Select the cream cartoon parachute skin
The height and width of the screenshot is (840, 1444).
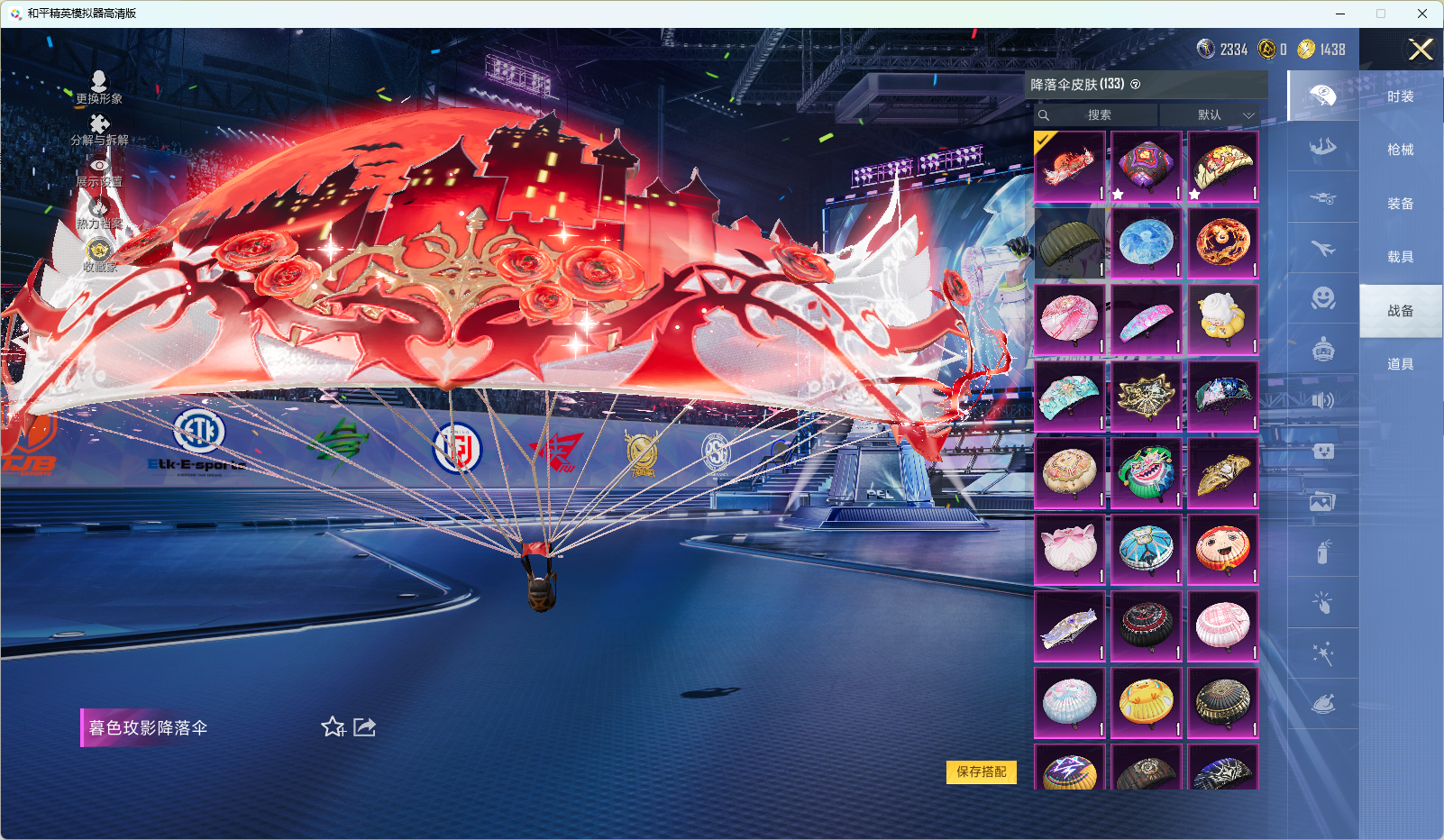click(1223, 167)
